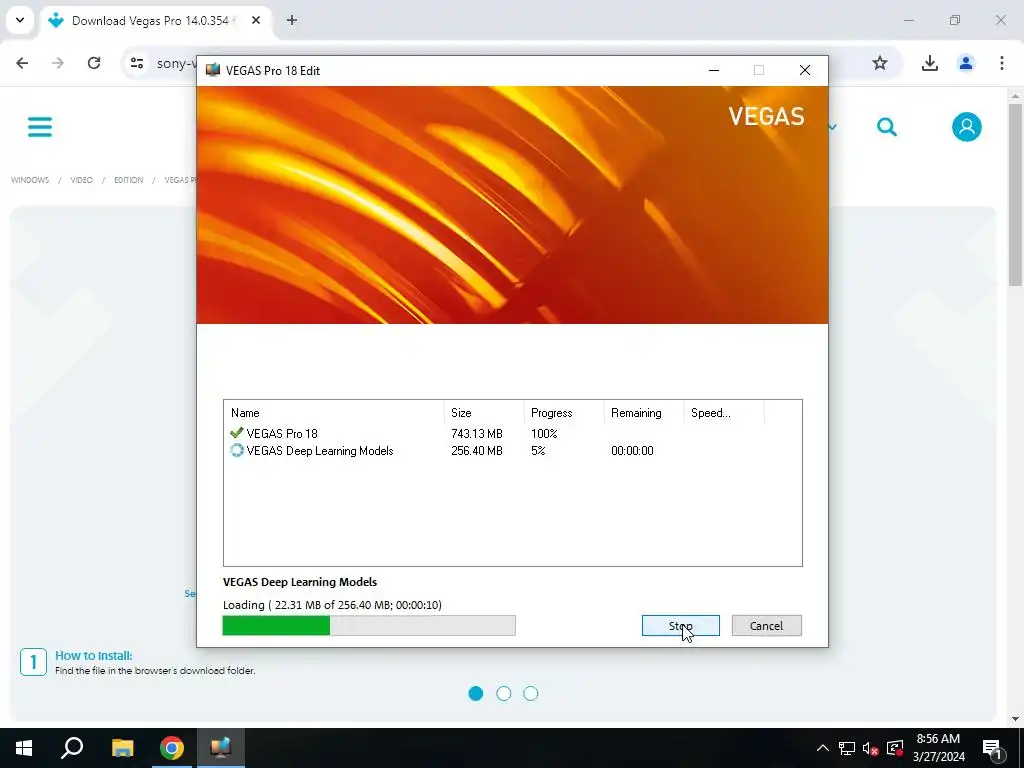Open the notification center icon

click(x=992, y=748)
